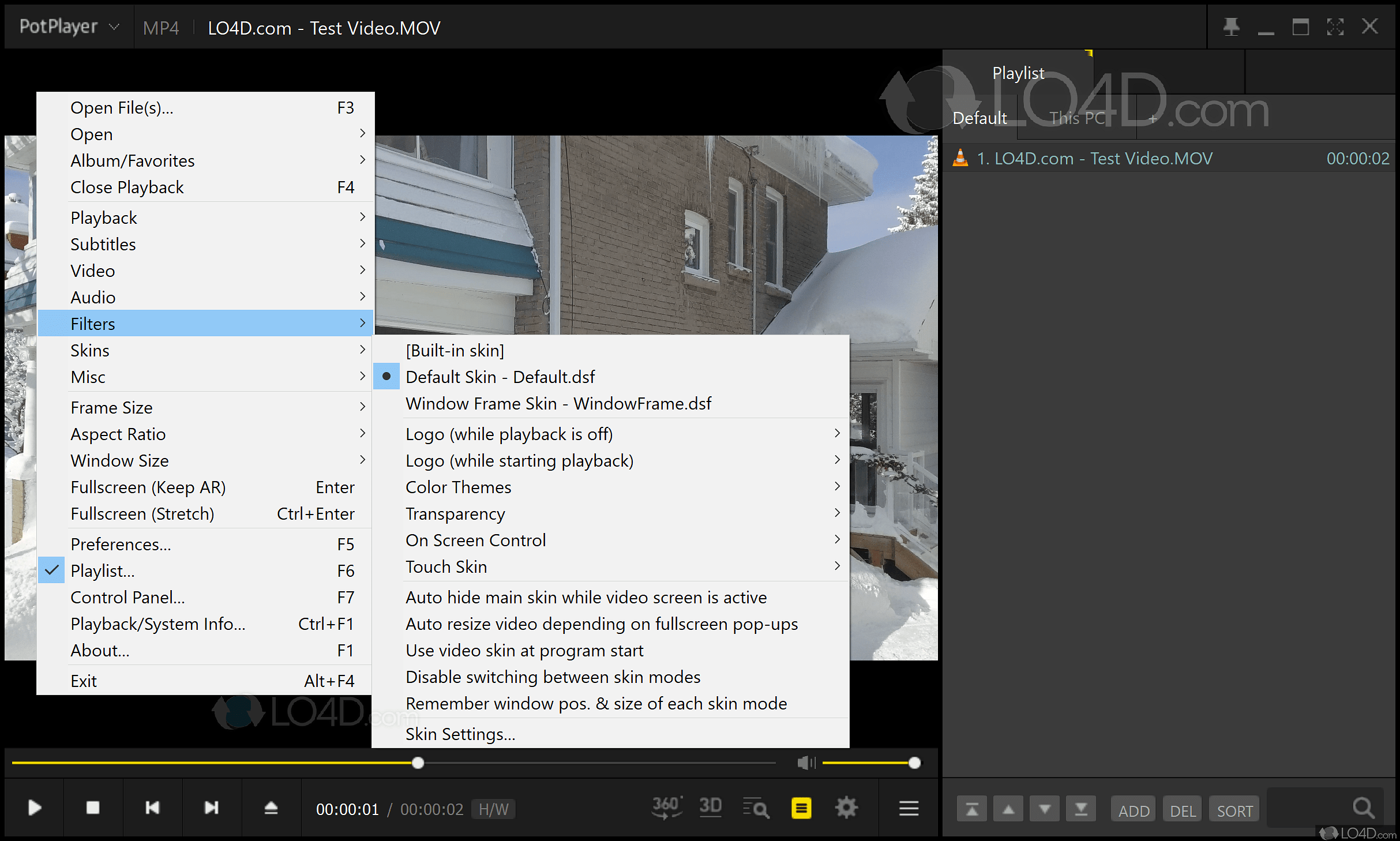Click the yellow playlist toggle icon
This screenshot has height=841, width=1400.
coord(801,808)
